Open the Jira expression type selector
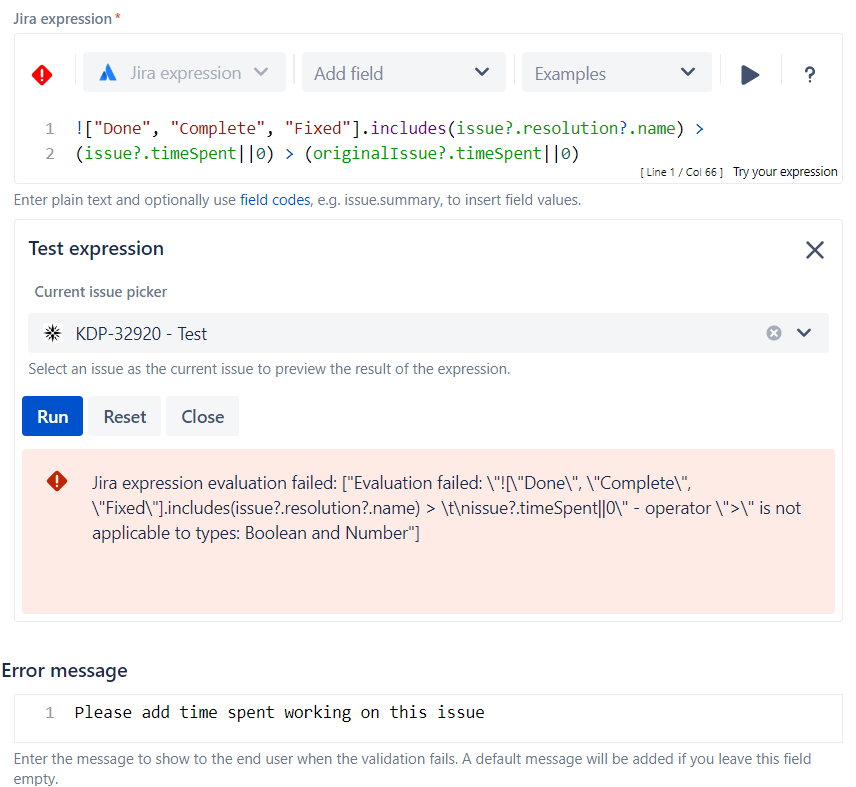856x787 pixels. point(184,72)
